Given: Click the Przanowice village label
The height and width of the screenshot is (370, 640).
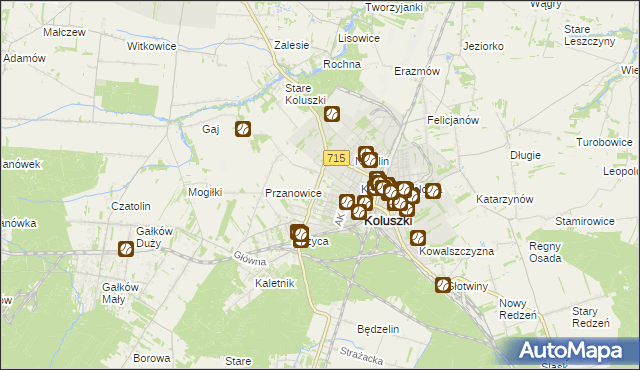Looking at the screenshot, I should pos(293,193).
